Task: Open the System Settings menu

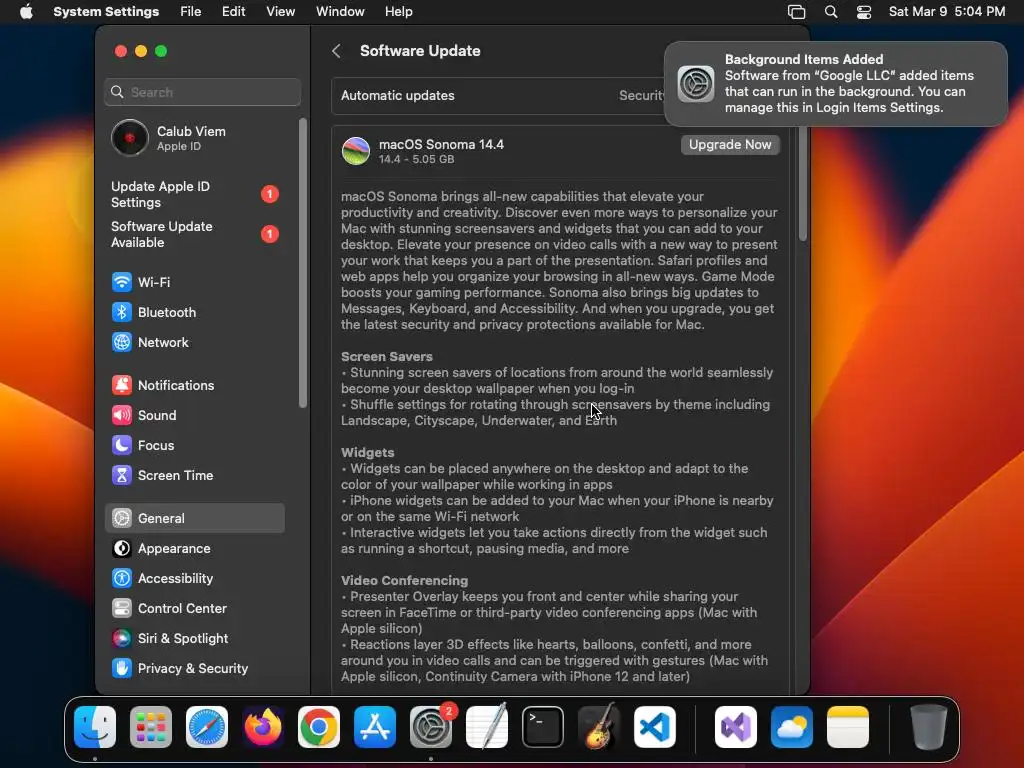Action: 106,12
